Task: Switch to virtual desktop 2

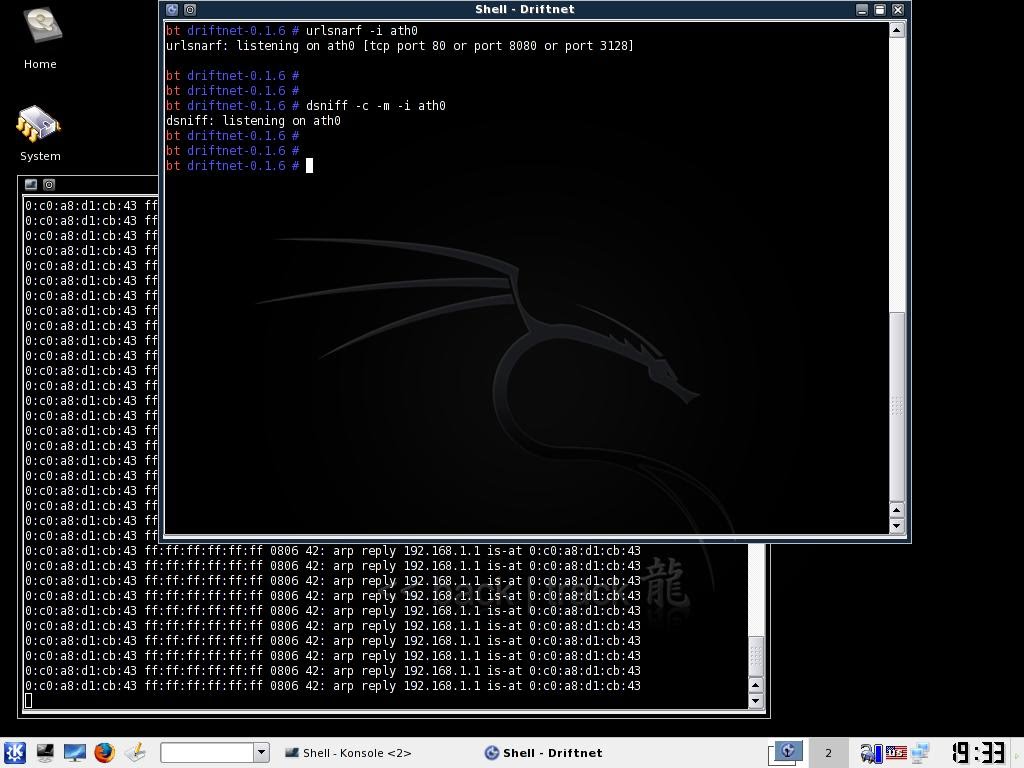Action: pyautogui.click(x=828, y=753)
